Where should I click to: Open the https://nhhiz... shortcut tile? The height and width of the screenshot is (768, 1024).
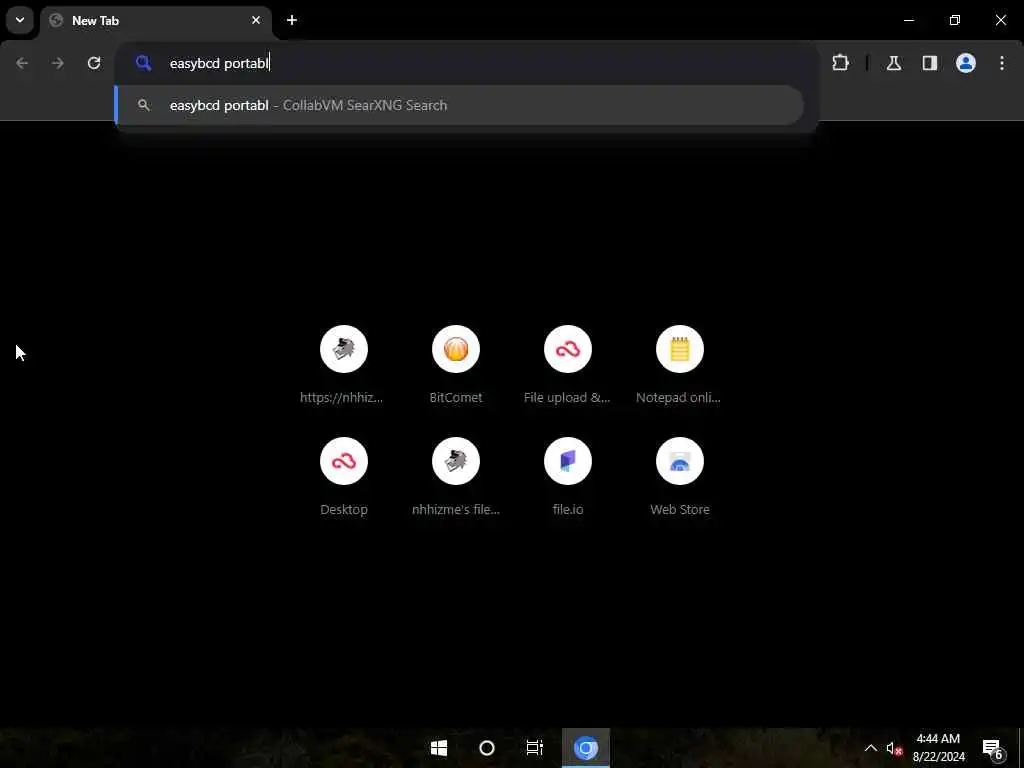tap(344, 364)
